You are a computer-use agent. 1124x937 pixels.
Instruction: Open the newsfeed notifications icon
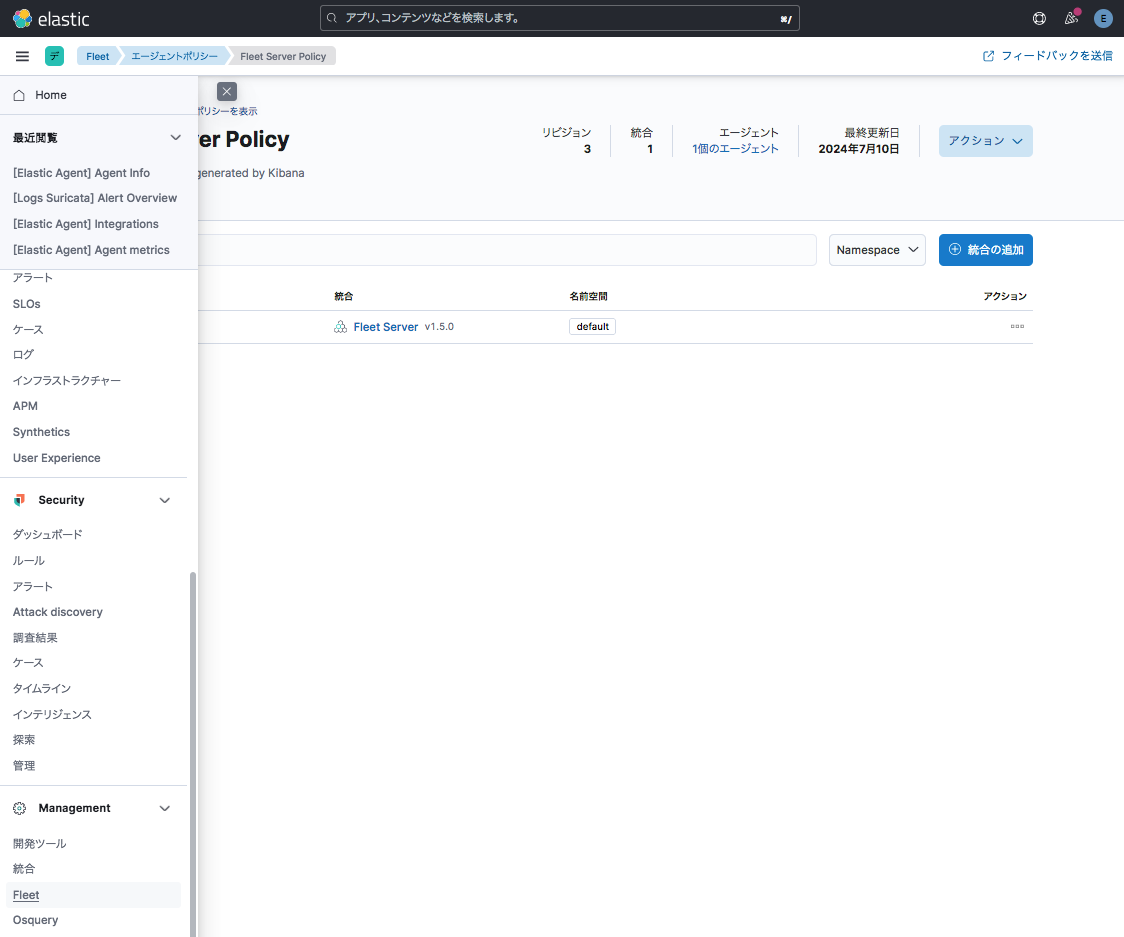[1071, 18]
